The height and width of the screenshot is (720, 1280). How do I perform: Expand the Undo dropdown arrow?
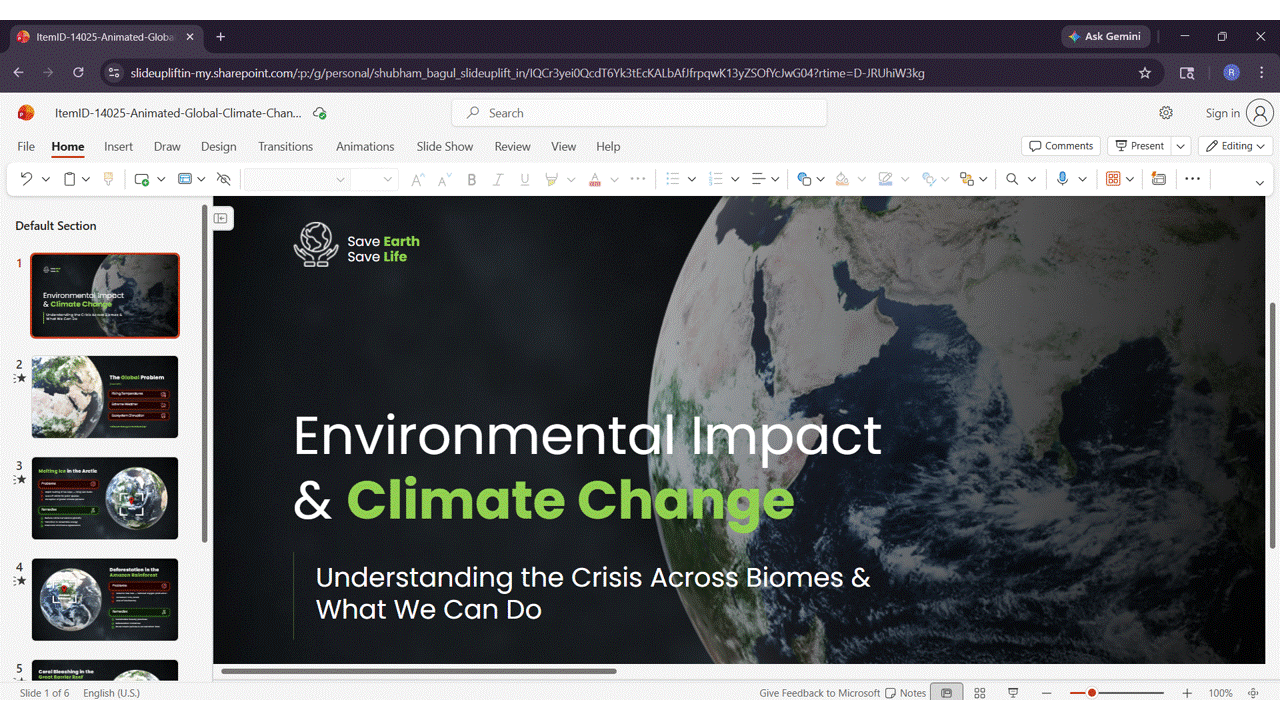pyautogui.click(x=45, y=179)
